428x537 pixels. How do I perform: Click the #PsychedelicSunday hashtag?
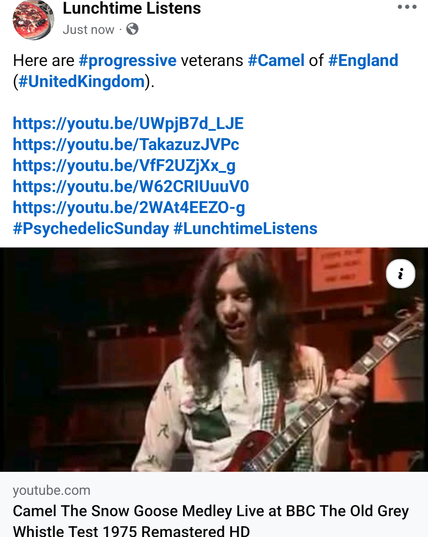click(x=91, y=229)
